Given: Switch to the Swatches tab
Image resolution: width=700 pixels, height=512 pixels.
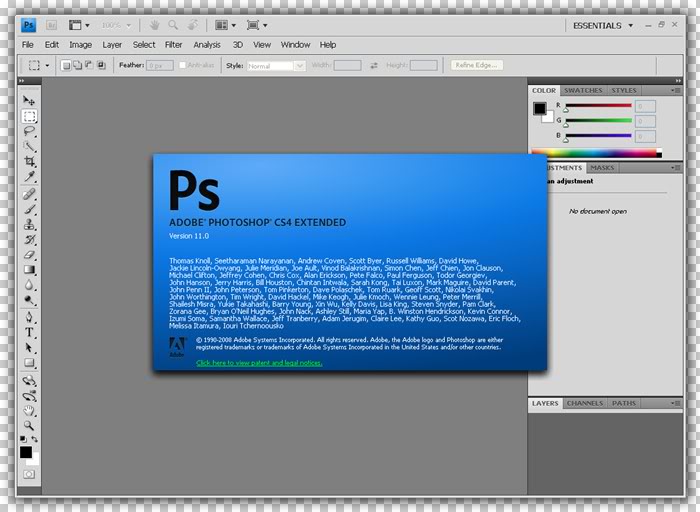Looking at the screenshot, I should (x=583, y=90).
